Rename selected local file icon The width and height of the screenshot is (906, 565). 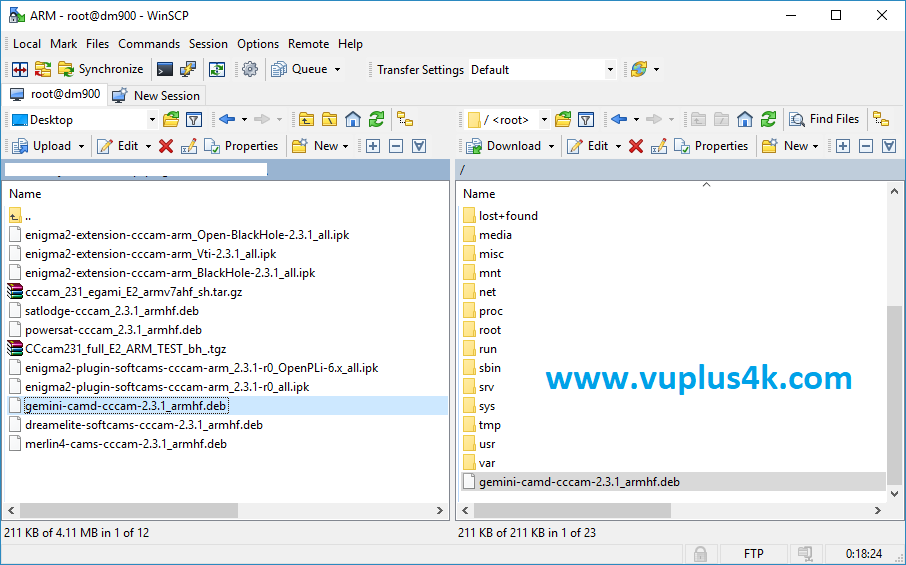[188, 146]
